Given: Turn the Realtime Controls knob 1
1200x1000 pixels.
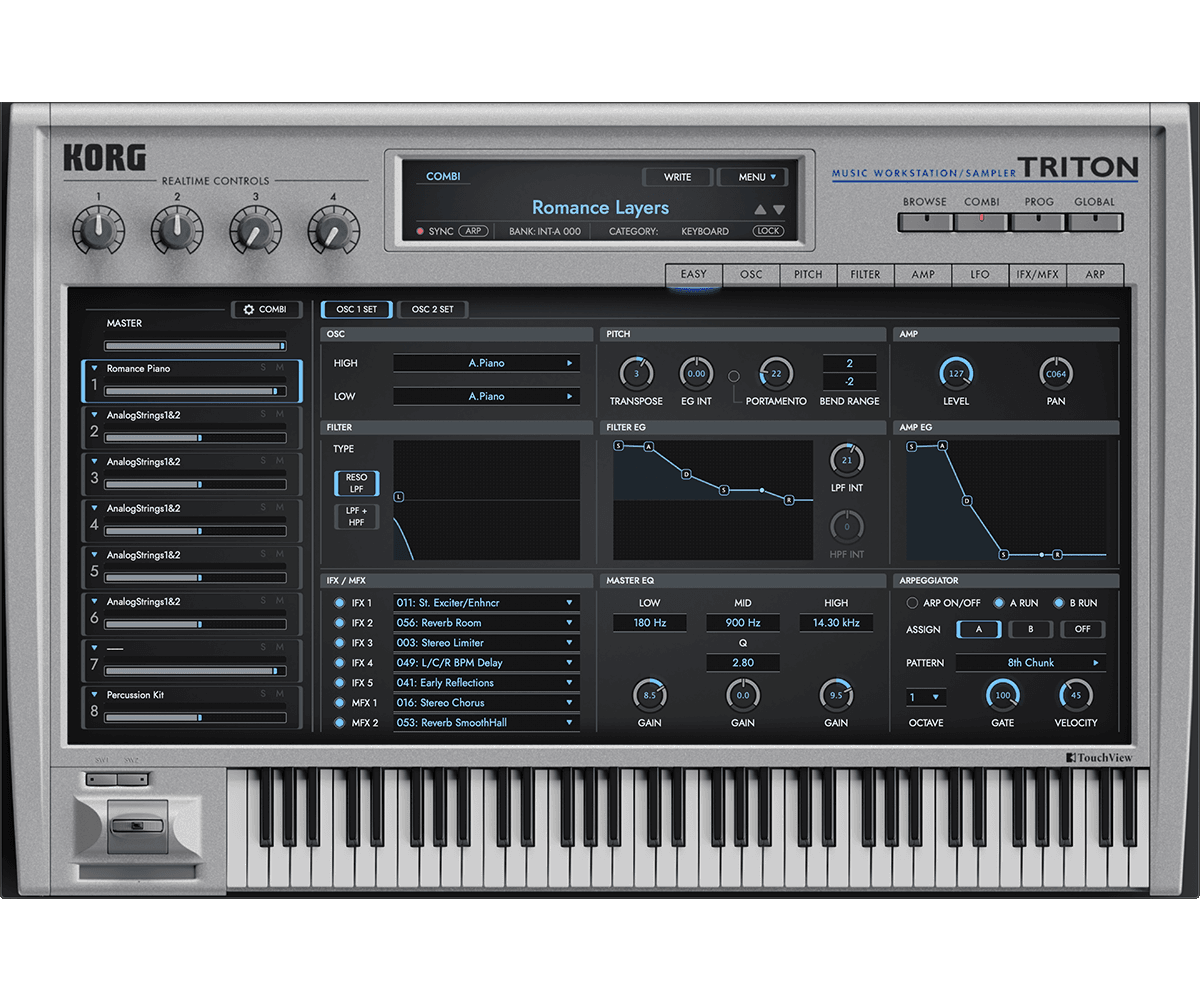Looking at the screenshot, I should pos(98,231).
